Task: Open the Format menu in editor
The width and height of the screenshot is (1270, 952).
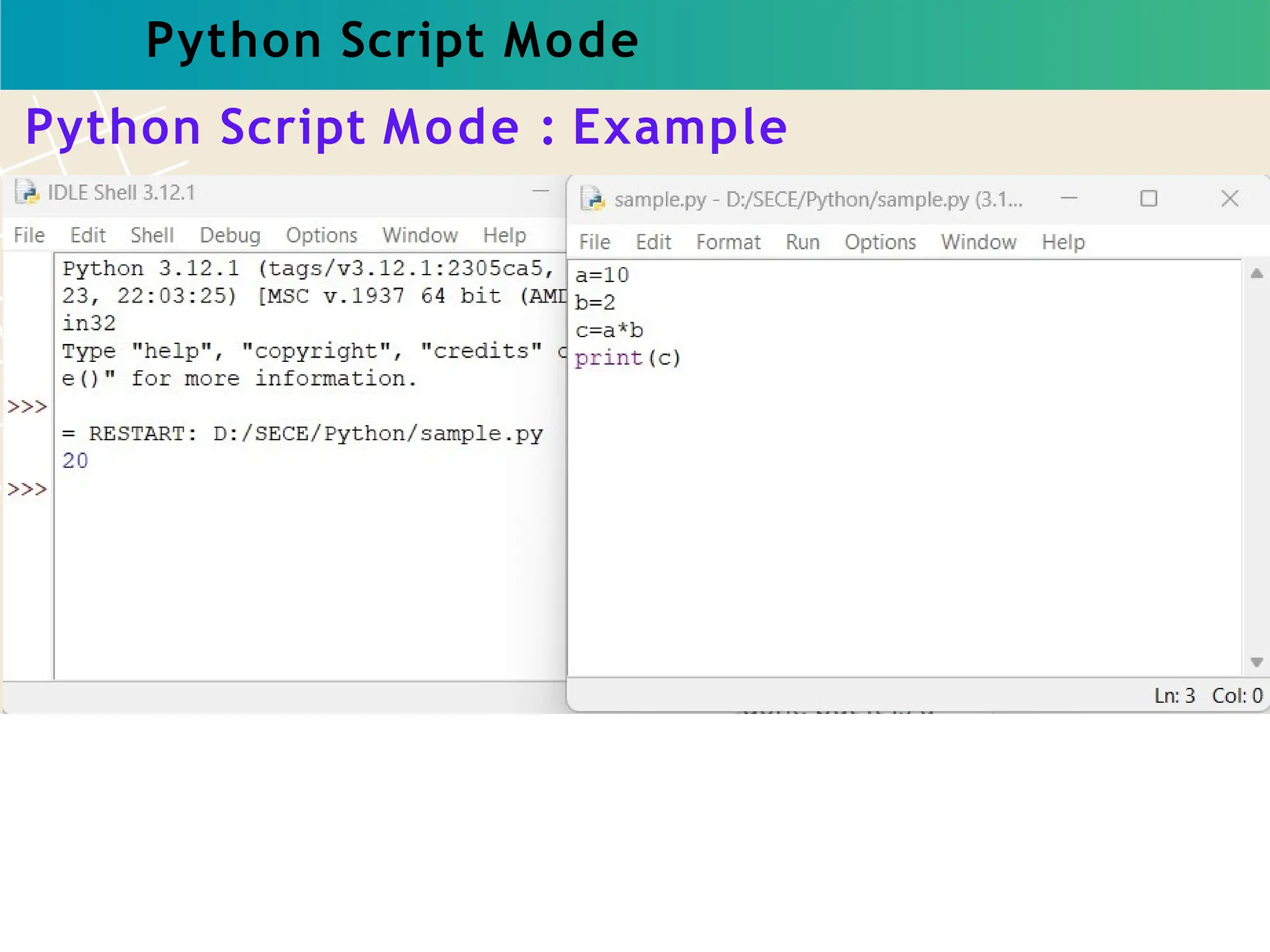Action: (728, 242)
